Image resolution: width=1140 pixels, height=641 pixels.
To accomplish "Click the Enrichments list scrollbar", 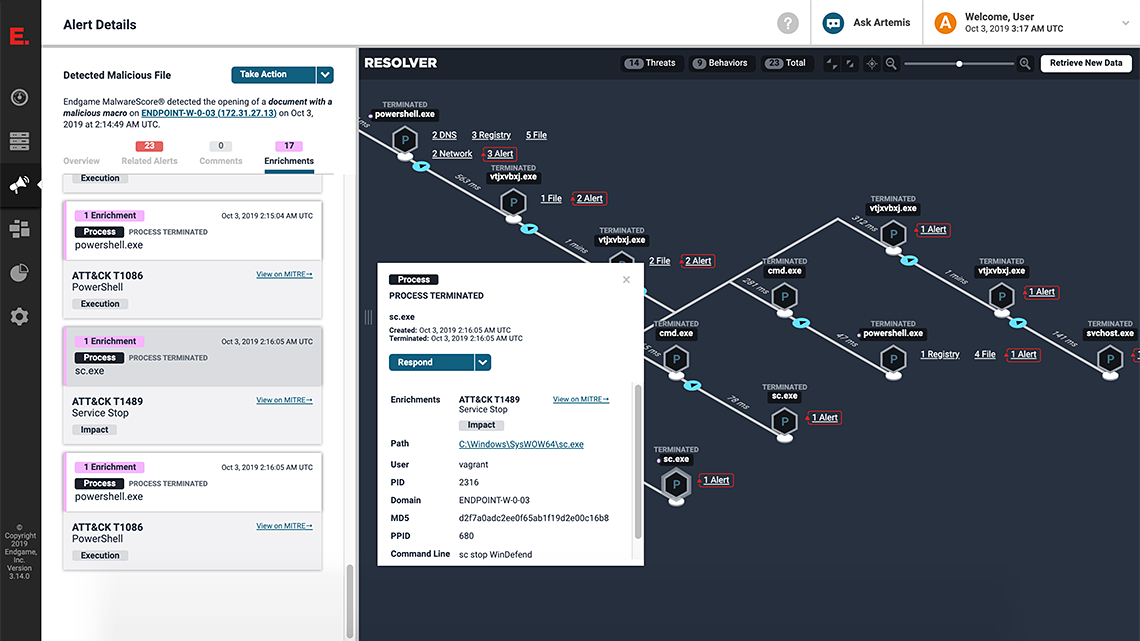I will (x=350, y=600).
